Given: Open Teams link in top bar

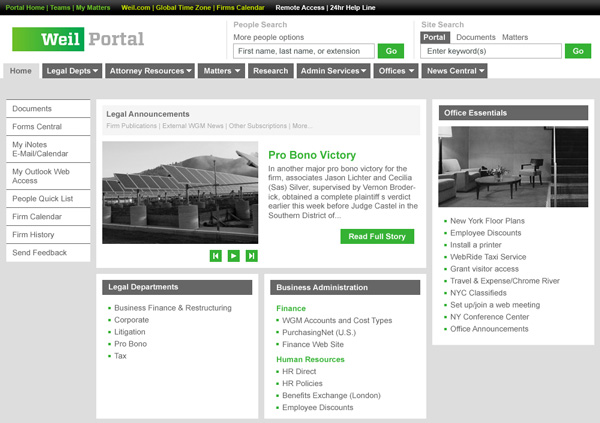Looking at the screenshot, I should point(60,8).
